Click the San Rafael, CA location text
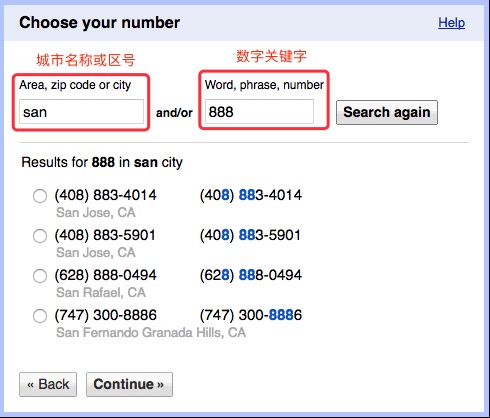The width and height of the screenshot is (490, 418). click(x=101, y=292)
